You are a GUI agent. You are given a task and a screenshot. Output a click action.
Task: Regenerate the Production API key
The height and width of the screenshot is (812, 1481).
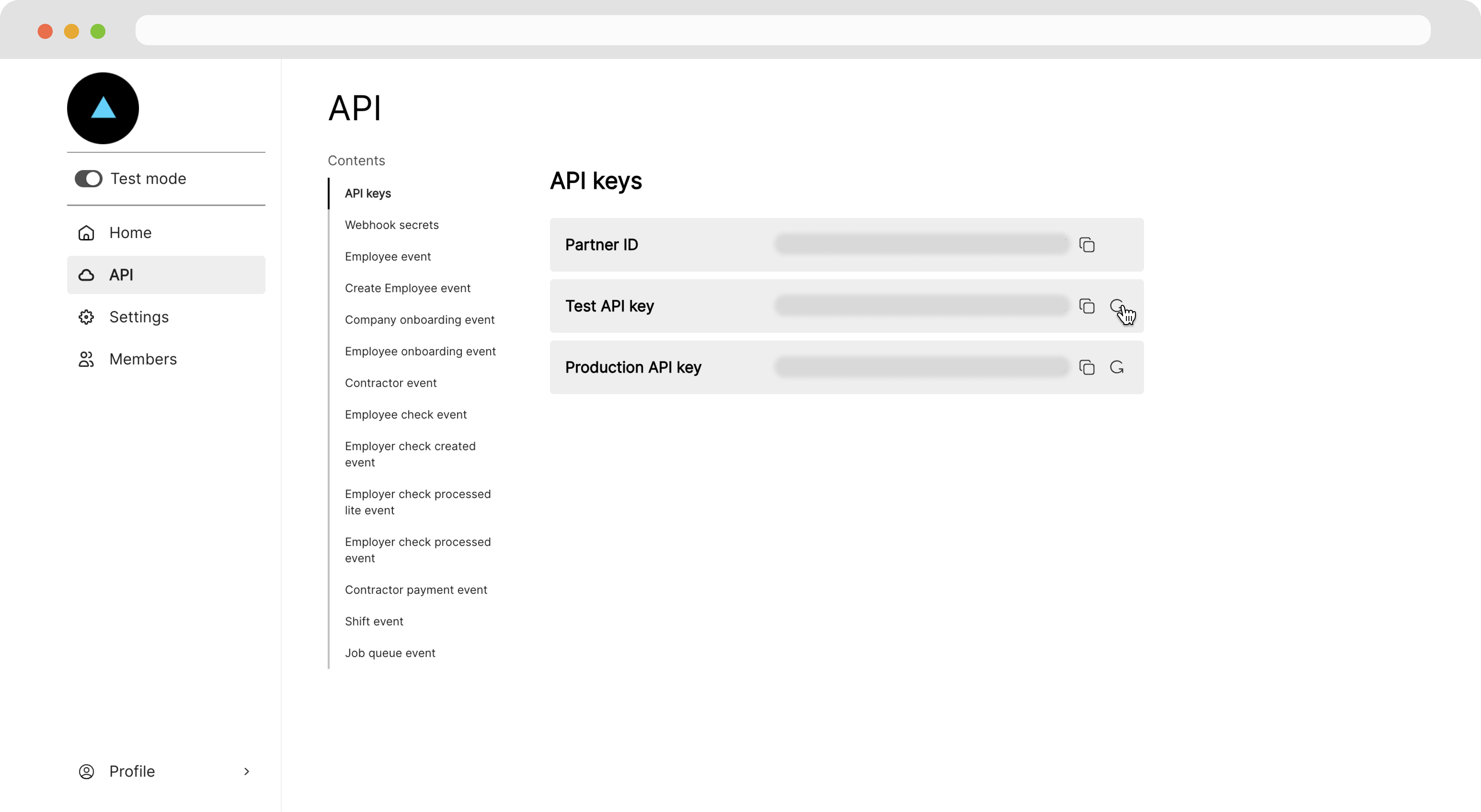(x=1116, y=367)
